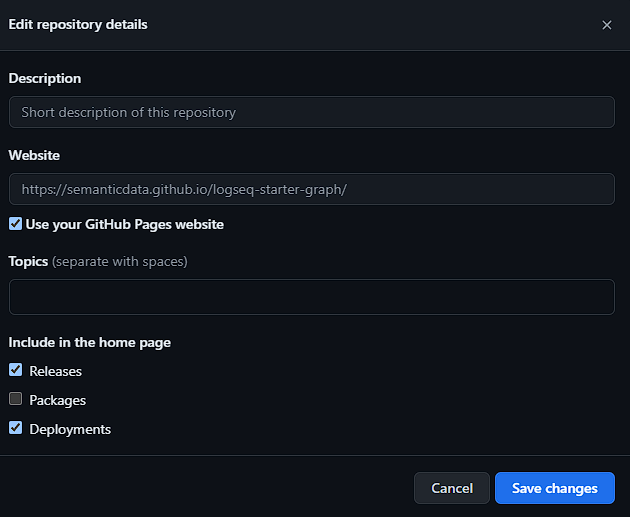The width and height of the screenshot is (630, 517).
Task: Uncheck Use your GitHub Pages website
Action: (x=16, y=224)
